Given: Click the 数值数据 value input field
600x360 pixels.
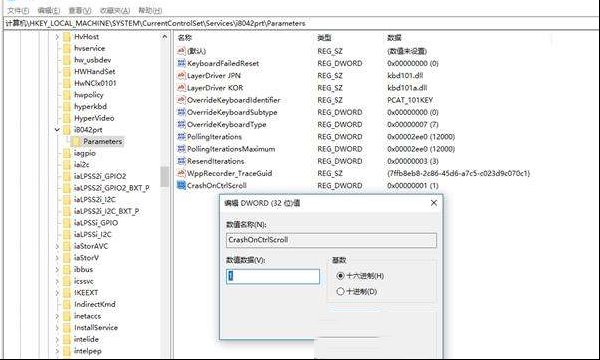Looking at the screenshot, I should [273, 276].
